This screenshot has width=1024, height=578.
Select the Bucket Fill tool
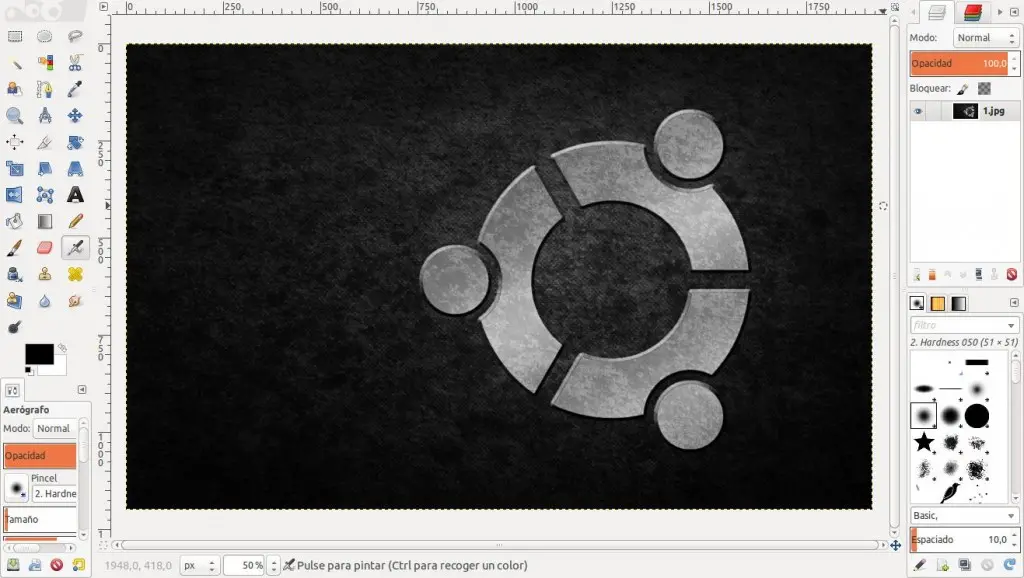14,221
